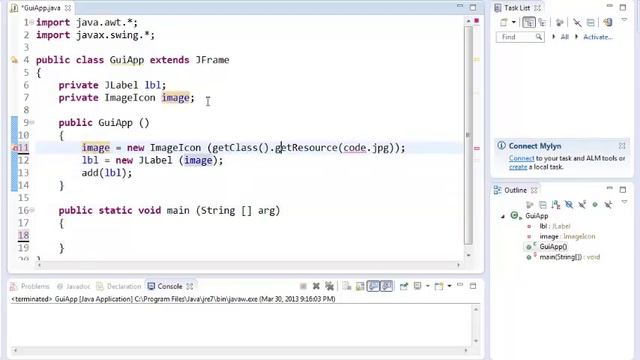Open Task List view menu triangle

click(624, 20)
